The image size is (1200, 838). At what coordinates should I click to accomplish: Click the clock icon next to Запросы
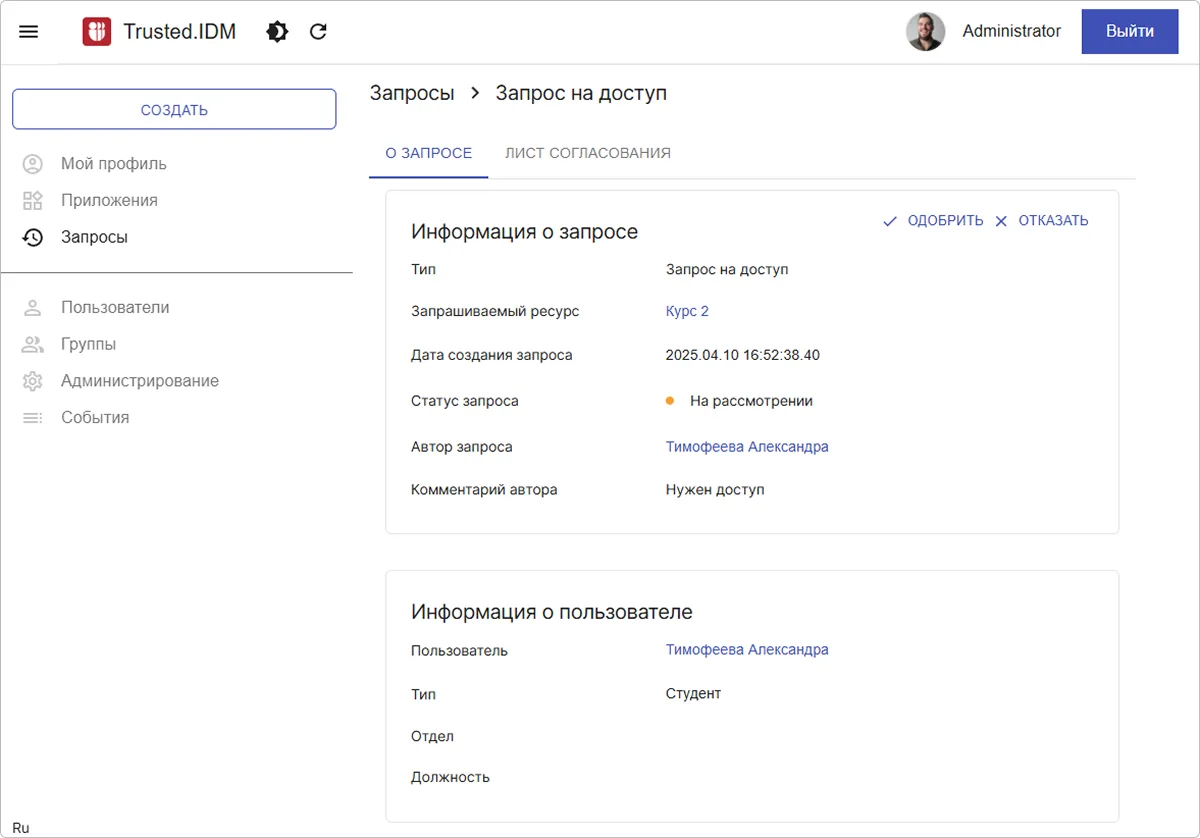32,237
